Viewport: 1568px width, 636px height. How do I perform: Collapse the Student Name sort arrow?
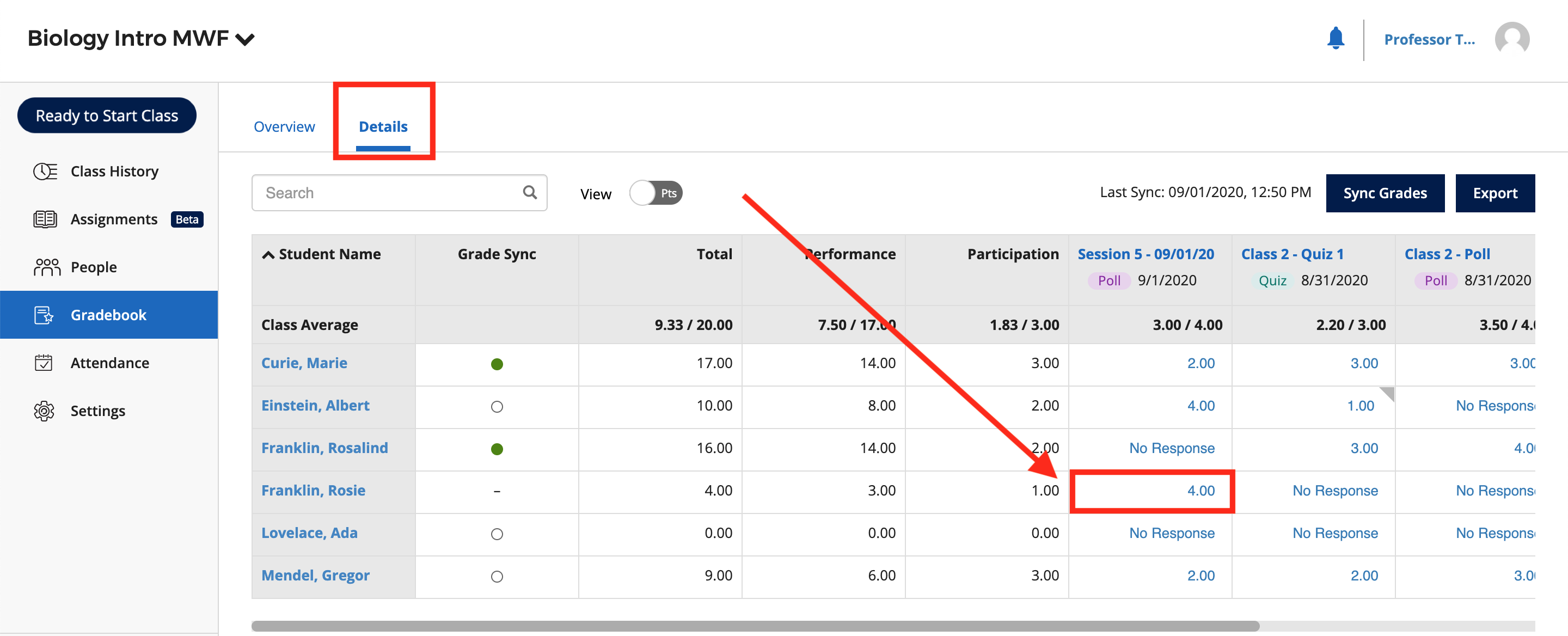[268, 254]
